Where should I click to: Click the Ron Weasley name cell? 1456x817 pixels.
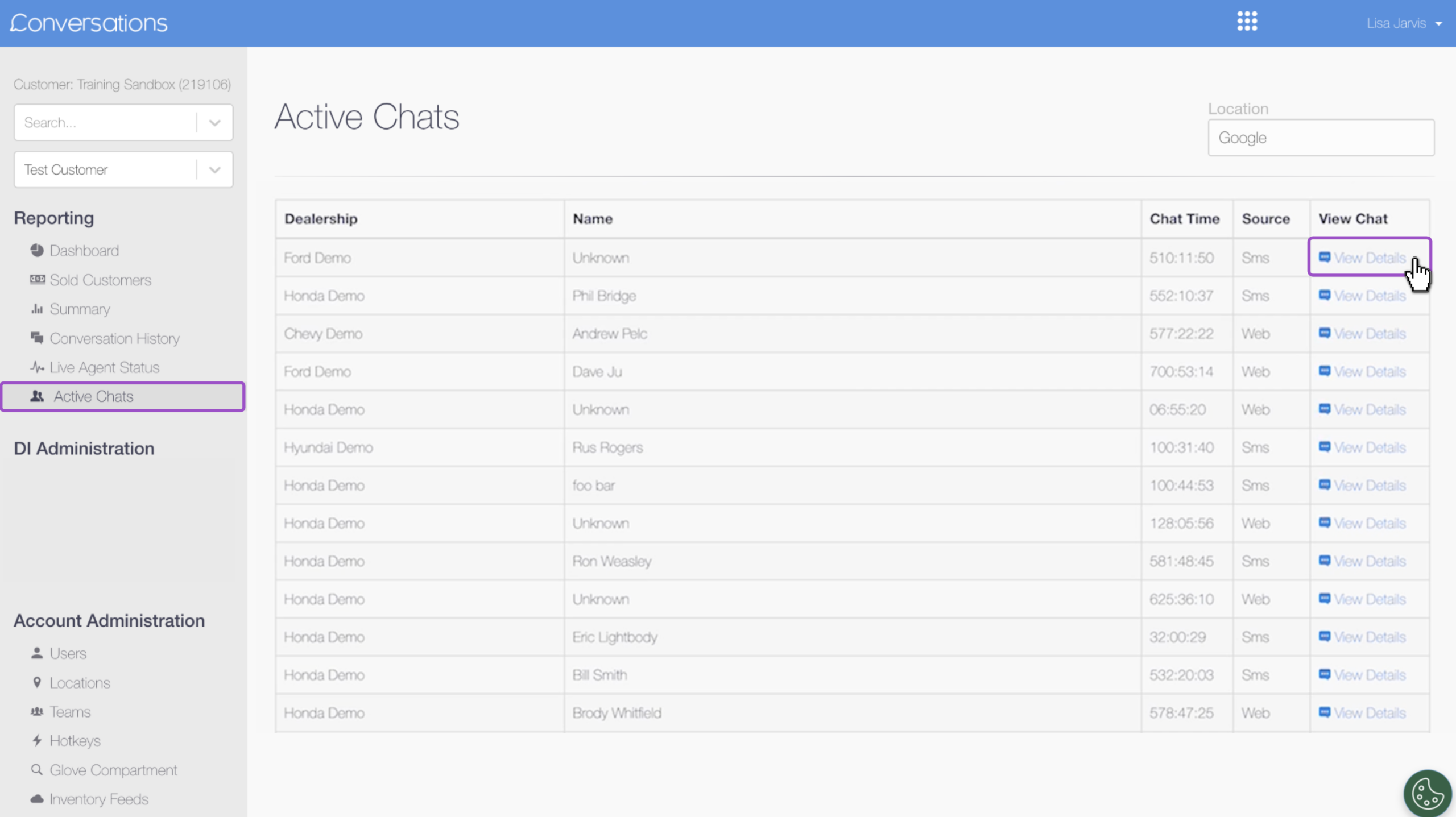coord(853,561)
